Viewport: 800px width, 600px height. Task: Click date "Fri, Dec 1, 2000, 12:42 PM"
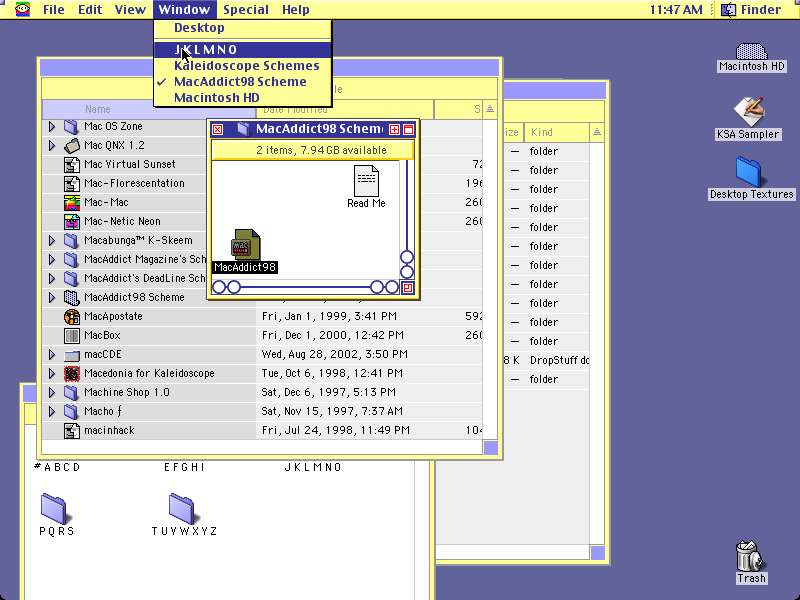(333, 335)
